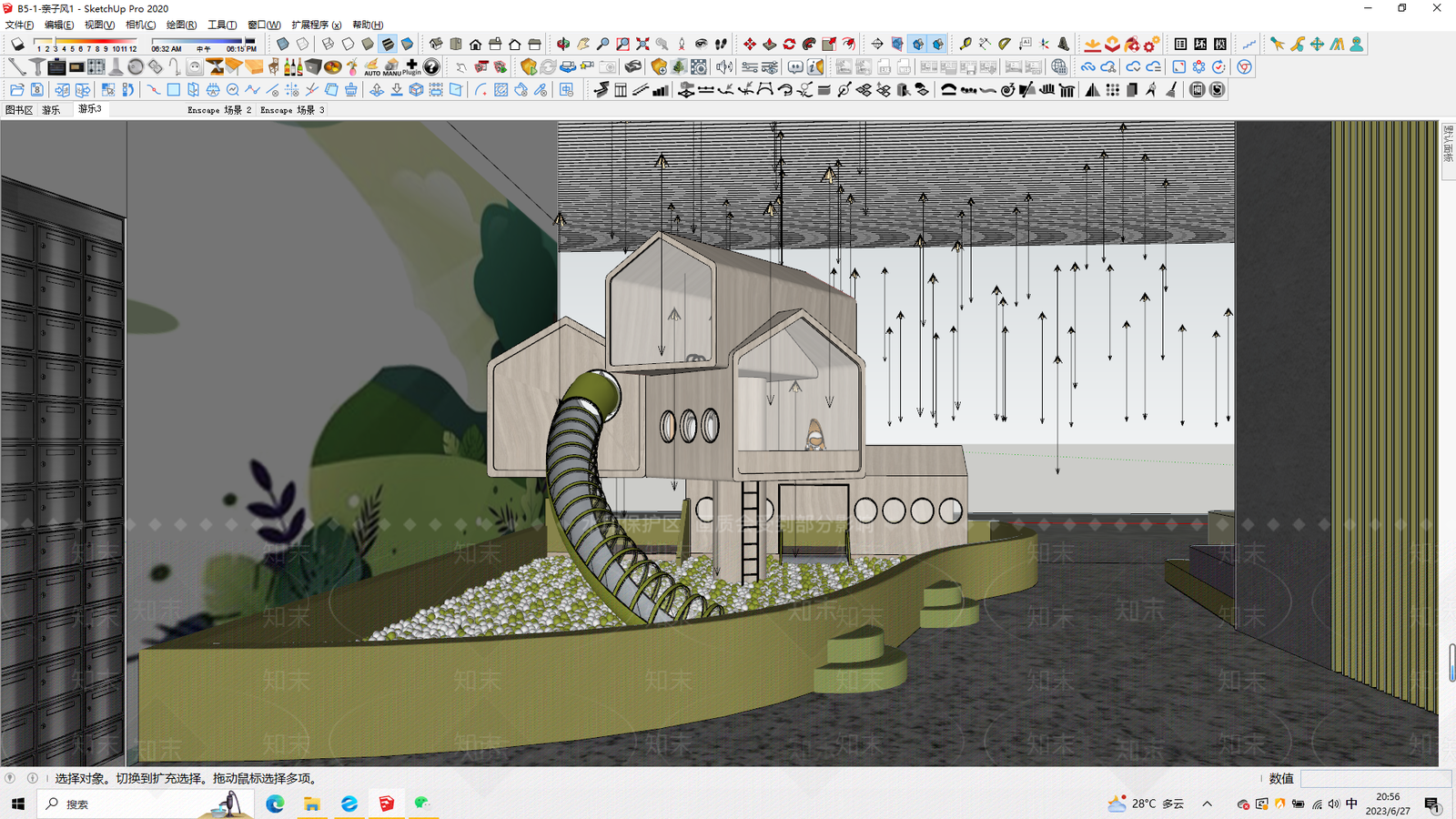Switch to Iso standard view
The height and width of the screenshot is (819, 1456).
pos(436,44)
